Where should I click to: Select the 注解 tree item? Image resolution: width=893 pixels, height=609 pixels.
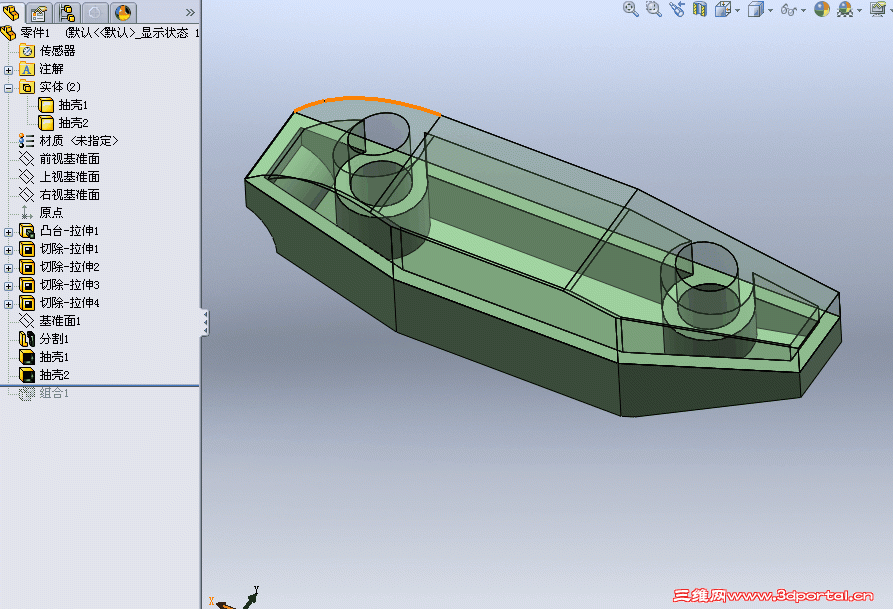click(42, 69)
